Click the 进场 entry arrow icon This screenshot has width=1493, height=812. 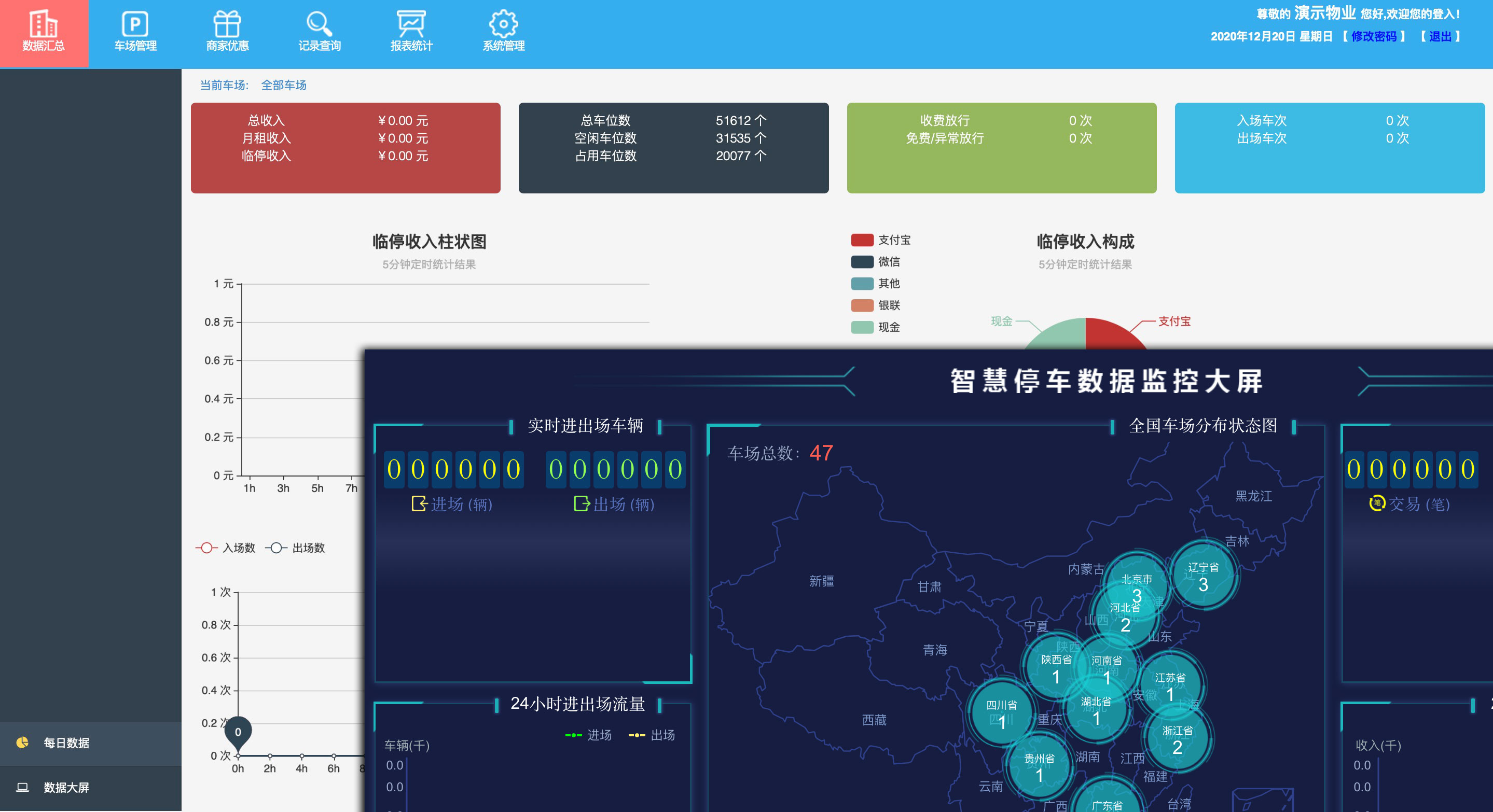(x=419, y=503)
